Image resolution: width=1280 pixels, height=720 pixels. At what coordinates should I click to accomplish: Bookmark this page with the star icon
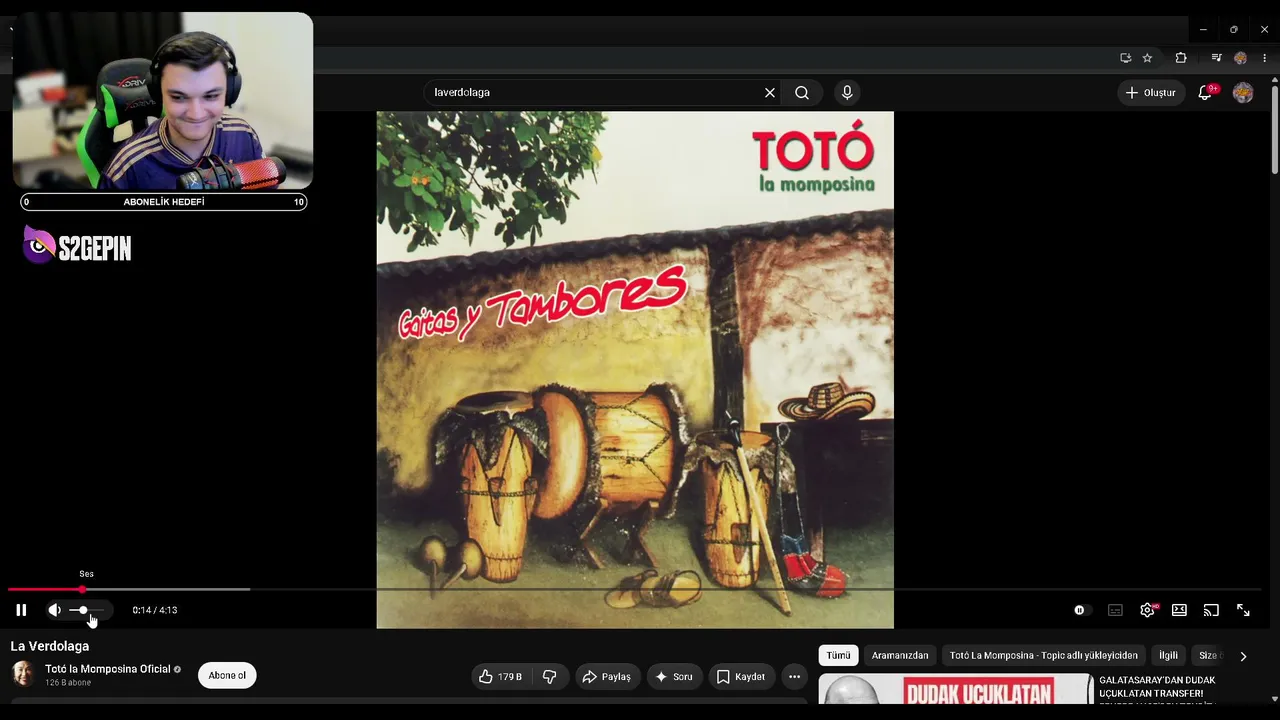click(1147, 58)
